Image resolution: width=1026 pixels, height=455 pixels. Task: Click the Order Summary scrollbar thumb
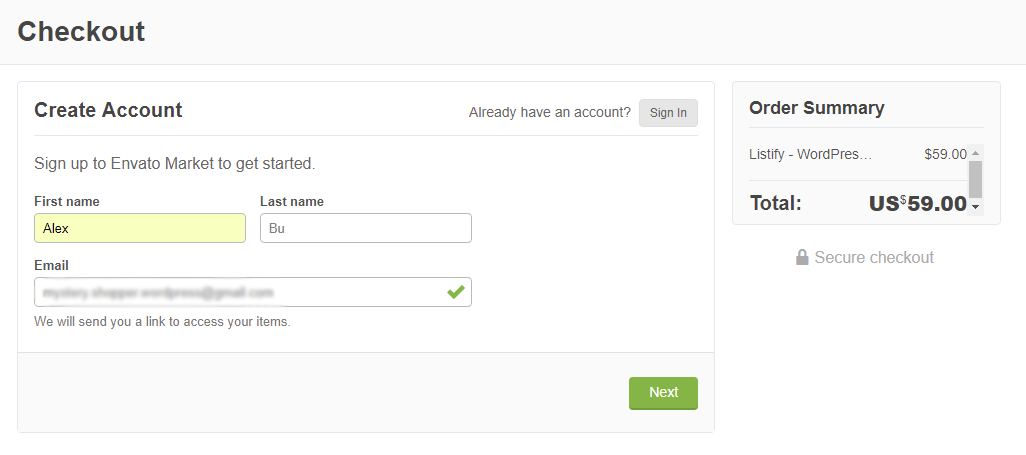coord(975,178)
